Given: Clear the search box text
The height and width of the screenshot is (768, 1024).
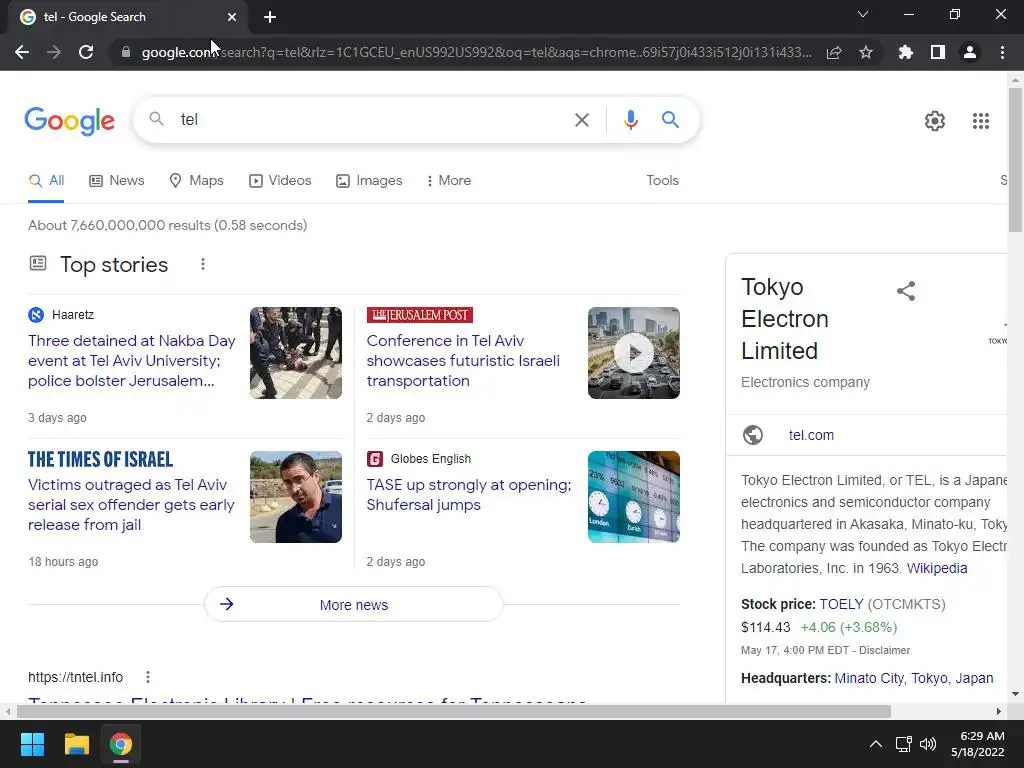Looking at the screenshot, I should 581,120.
